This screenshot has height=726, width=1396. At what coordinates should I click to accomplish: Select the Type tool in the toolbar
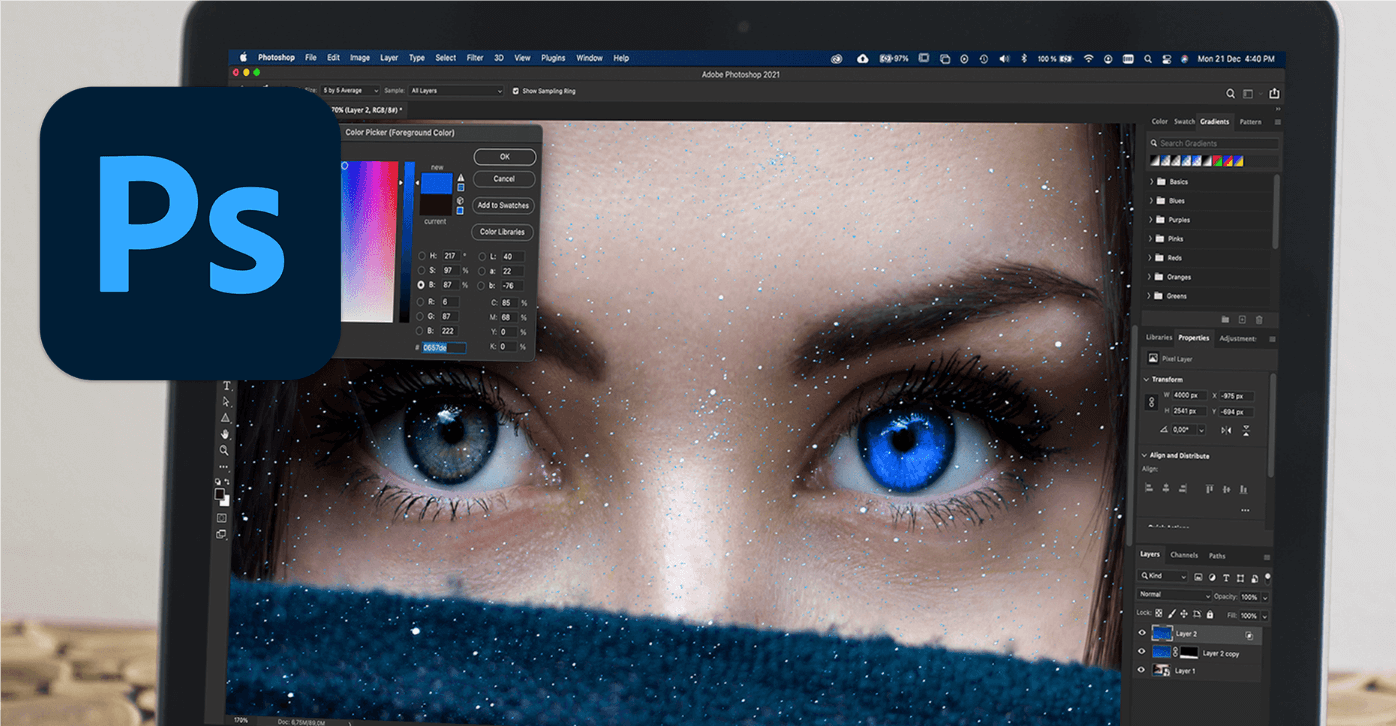(x=226, y=384)
